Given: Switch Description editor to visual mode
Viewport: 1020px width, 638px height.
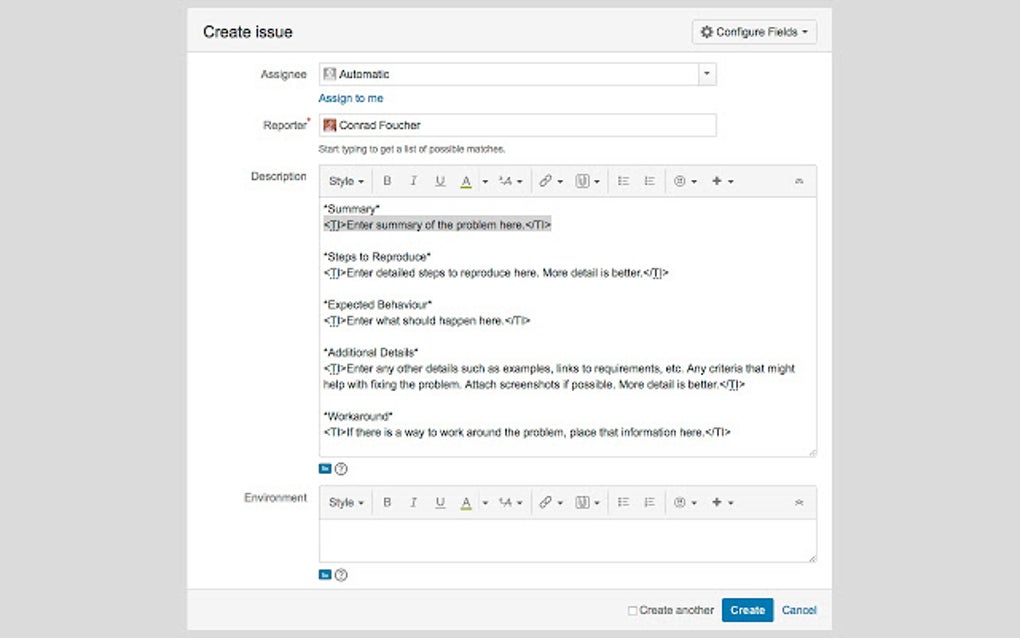Looking at the screenshot, I should [x=325, y=468].
